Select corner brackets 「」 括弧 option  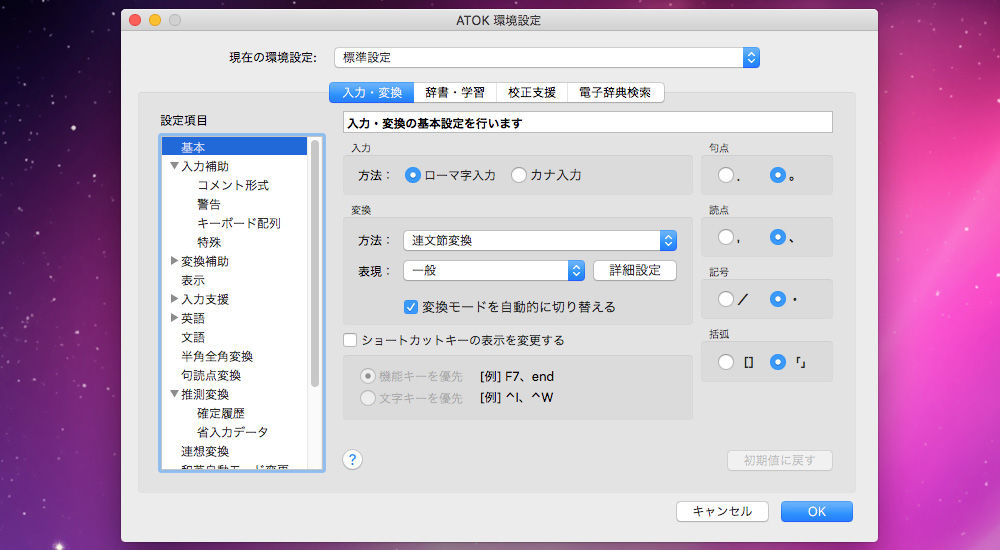click(777, 362)
